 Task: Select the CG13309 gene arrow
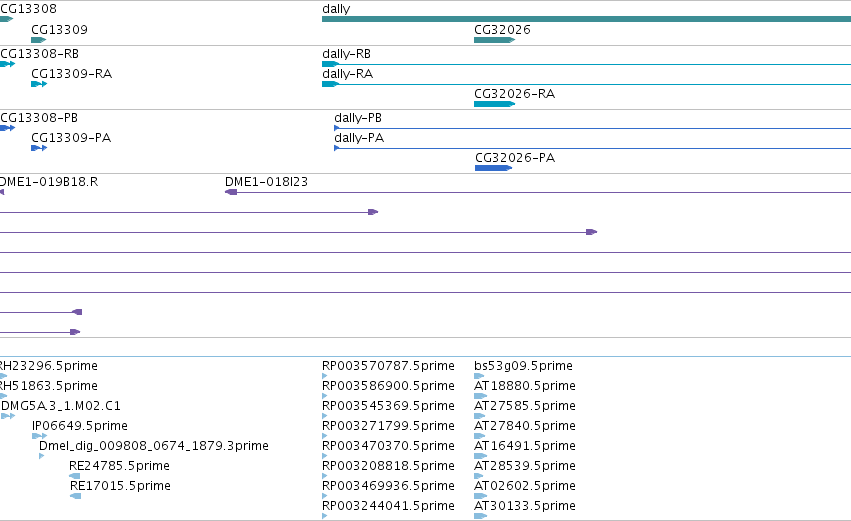[x=39, y=40]
